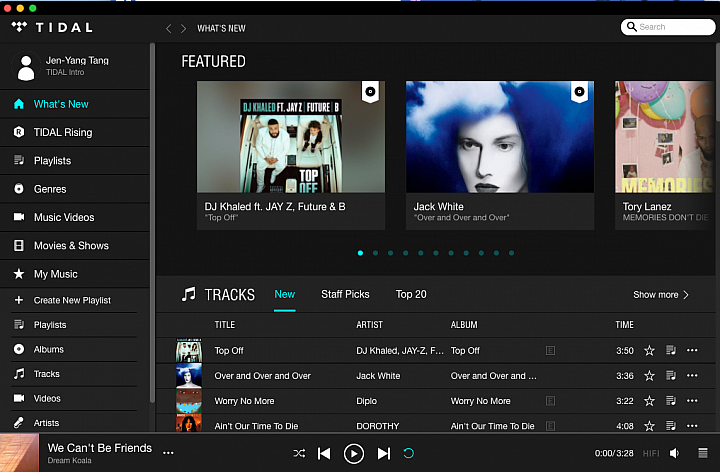Open Playlists under My Music
This screenshot has width=720, height=472.
(x=74, y=325)
